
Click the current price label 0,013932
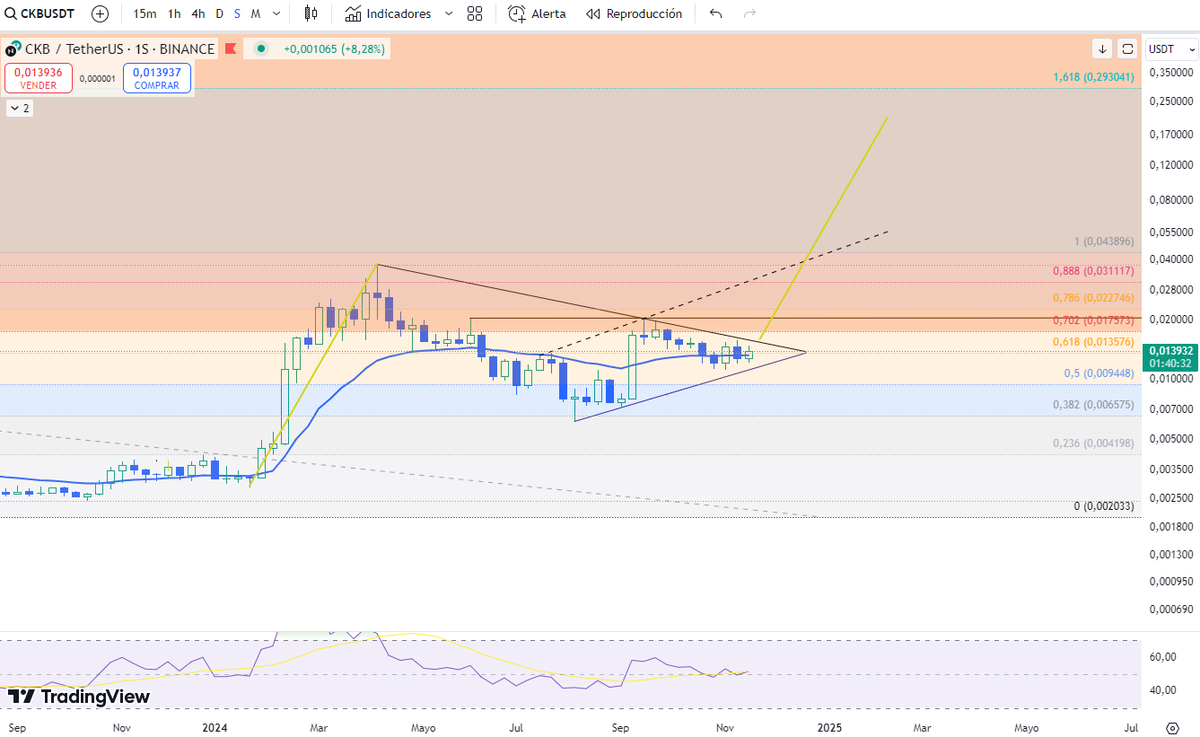(1171, 351)
